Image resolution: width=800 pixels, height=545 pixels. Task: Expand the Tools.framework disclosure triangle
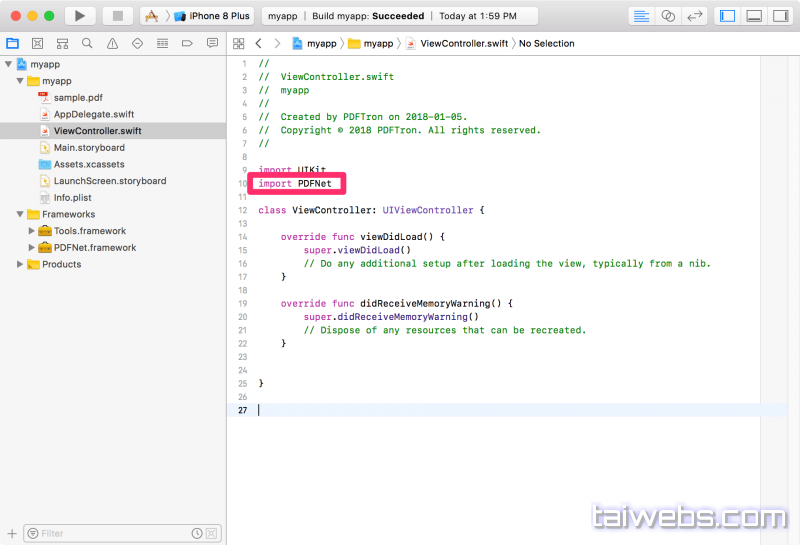(x=32, y=231)
